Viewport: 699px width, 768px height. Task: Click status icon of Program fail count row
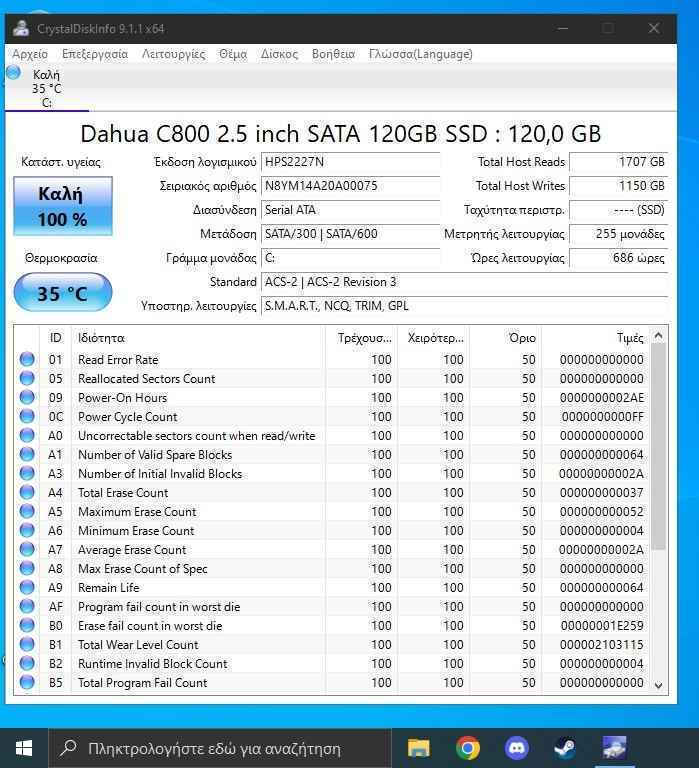click(27, 606)
